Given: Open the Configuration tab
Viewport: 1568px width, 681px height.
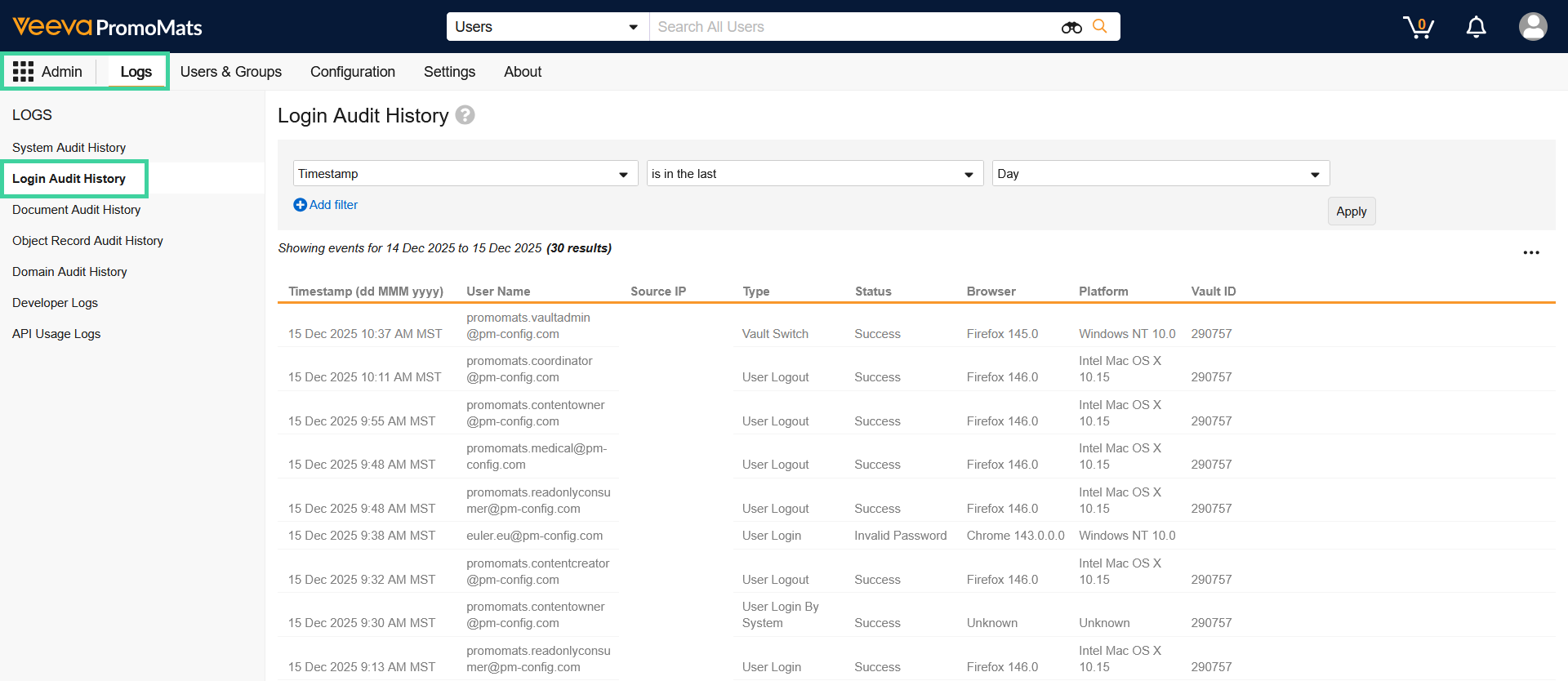Looking at the screenshot, I should click(353, 72).
